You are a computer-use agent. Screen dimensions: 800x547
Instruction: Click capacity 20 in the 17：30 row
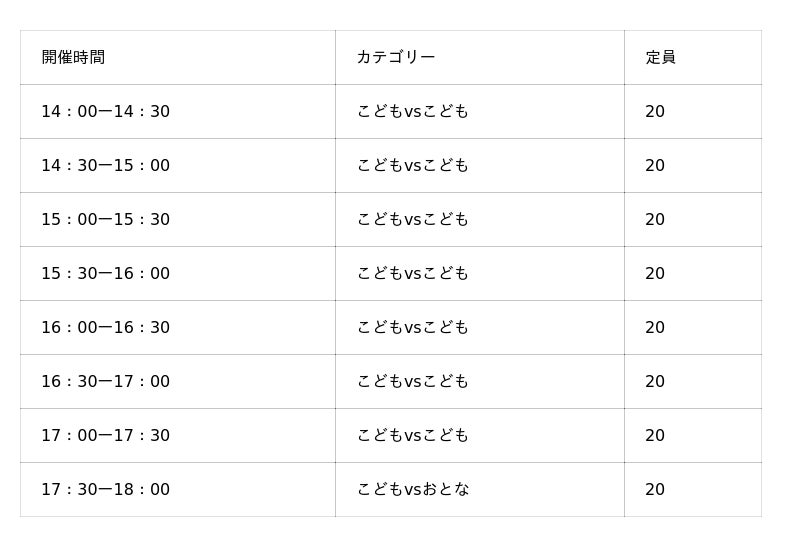tap(655, 490)
